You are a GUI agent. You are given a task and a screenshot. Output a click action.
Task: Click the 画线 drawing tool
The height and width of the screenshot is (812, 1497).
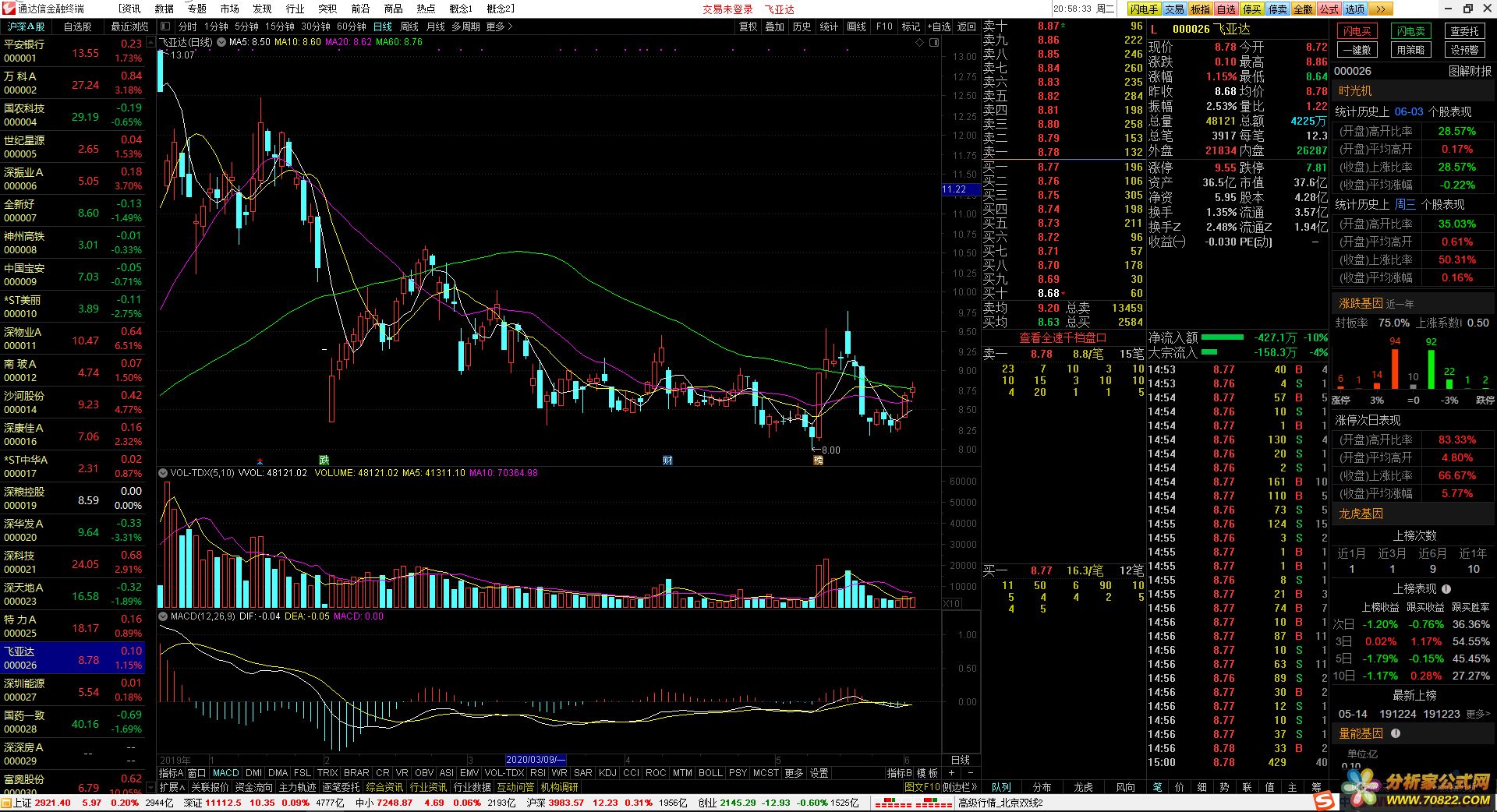coord(856,26)
